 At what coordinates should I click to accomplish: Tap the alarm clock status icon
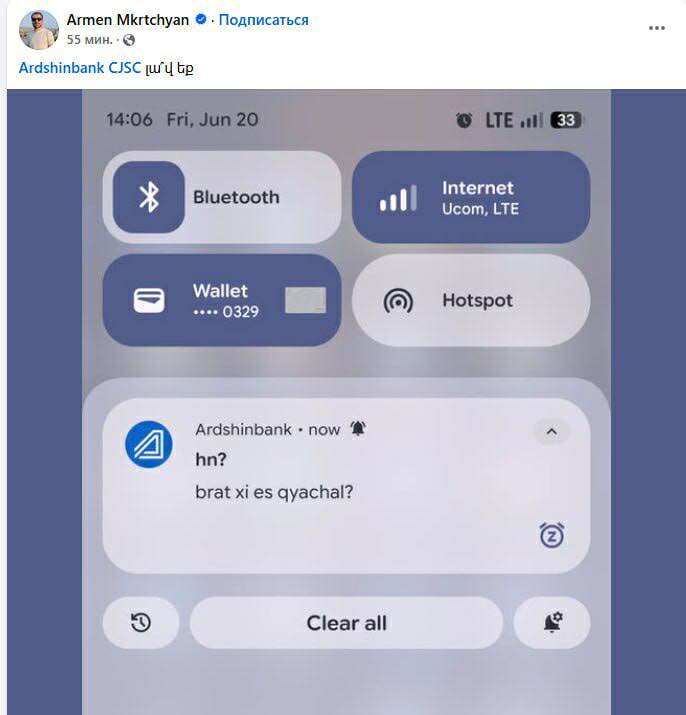pyautogui.click(x=464, y=120)
